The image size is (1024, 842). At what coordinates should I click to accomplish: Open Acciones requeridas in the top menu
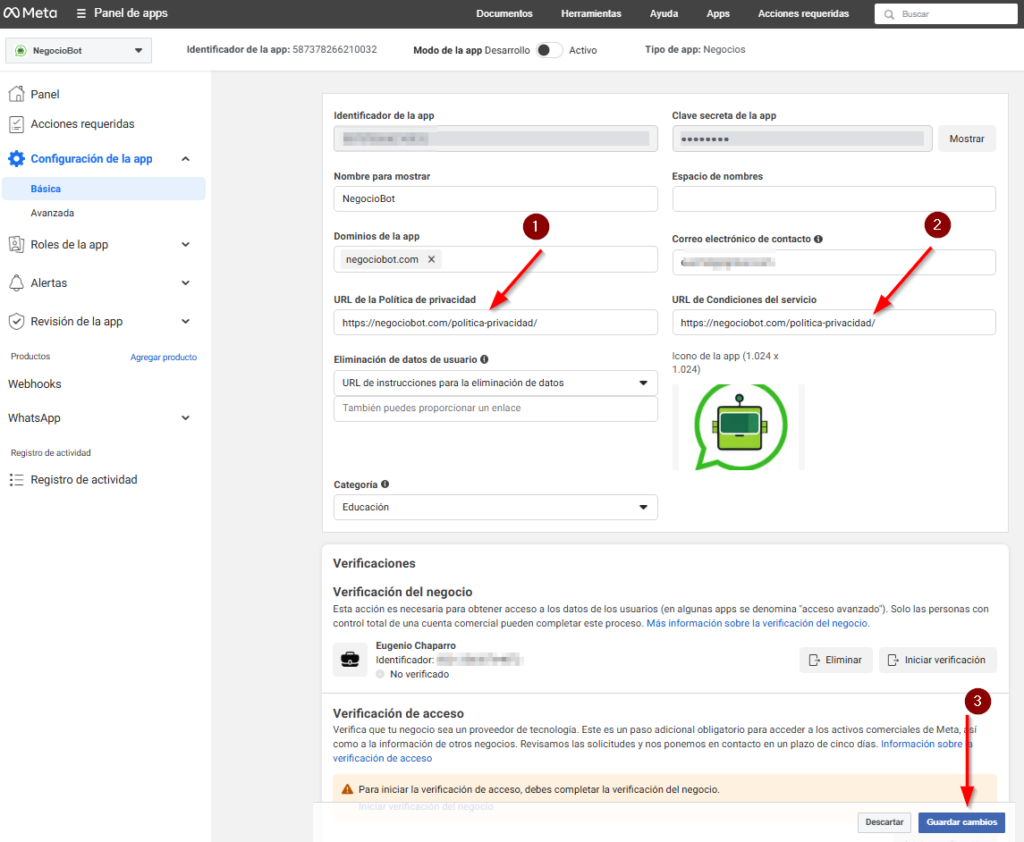803,14
